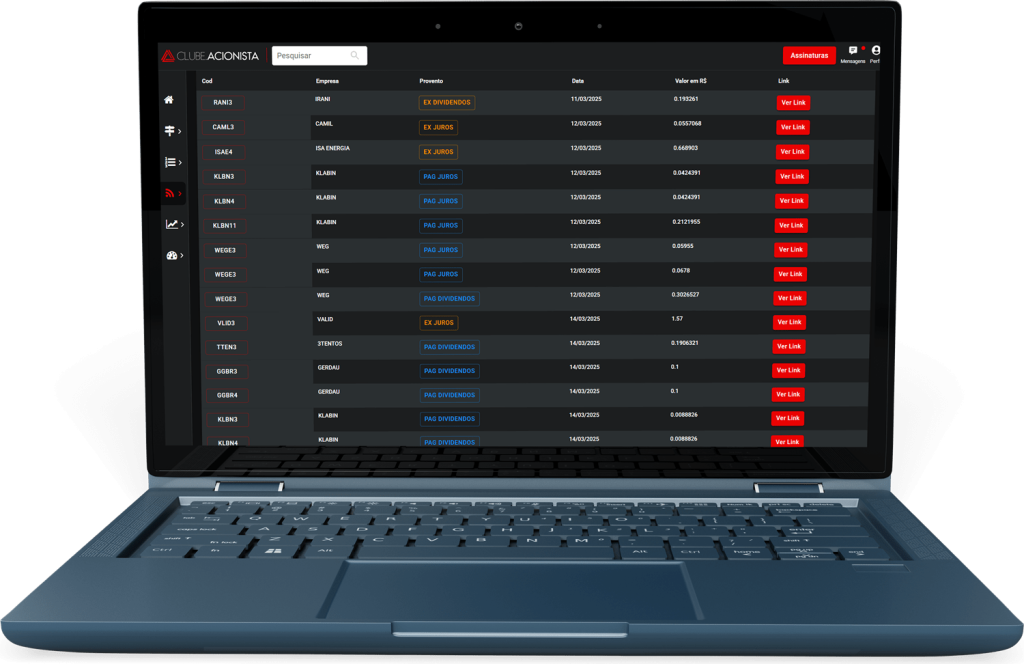This screenshot has width=1024, height=664.
Task: Expand the chevron beside chart icon
Action: coord(182,225)
